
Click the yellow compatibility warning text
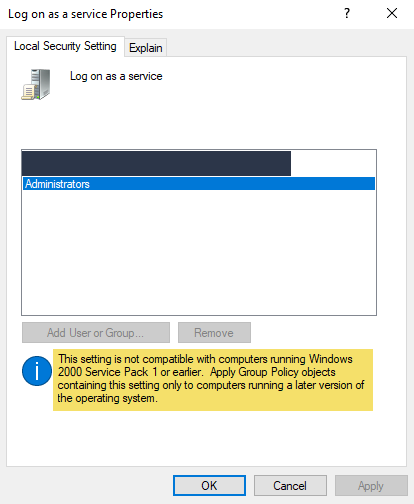click(x=213, y=380)
